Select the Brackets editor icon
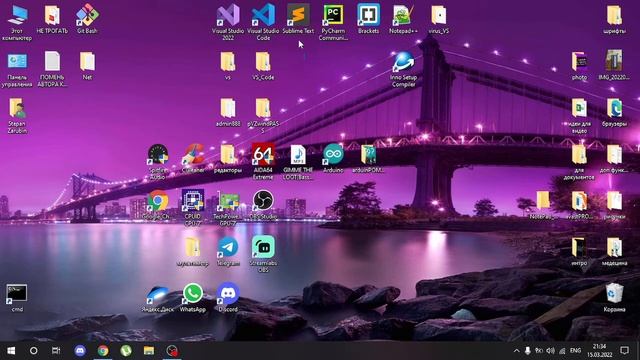The height and width of the screenshot is (360, 640). pyautogui.click(x=369, y=16)
